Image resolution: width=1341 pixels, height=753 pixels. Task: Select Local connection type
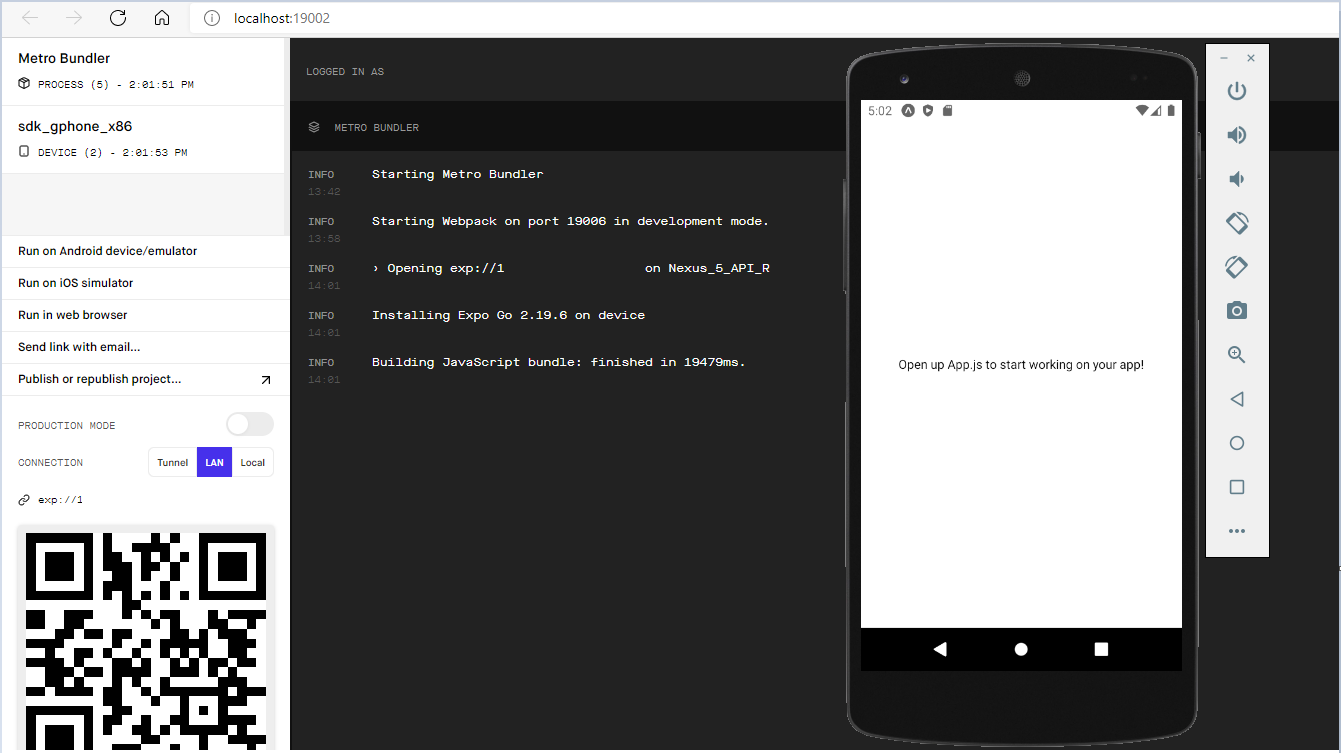pos(253,462)
